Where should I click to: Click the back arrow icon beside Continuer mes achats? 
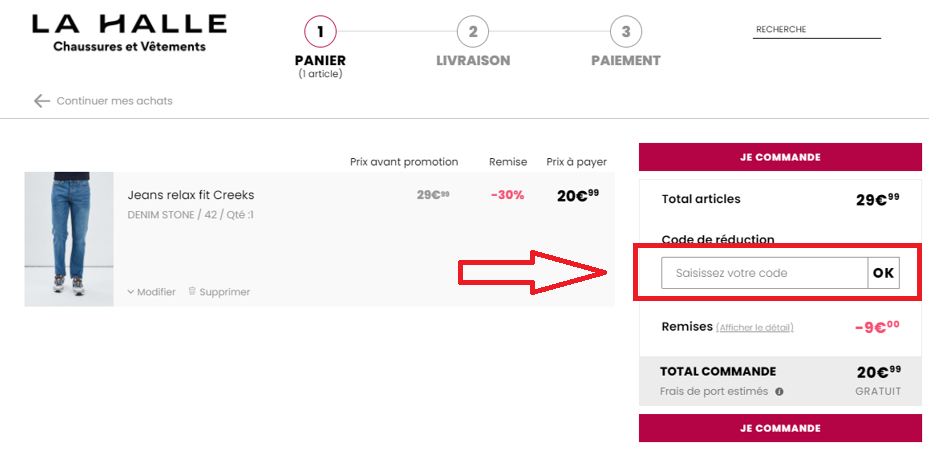tap(41, 101)
